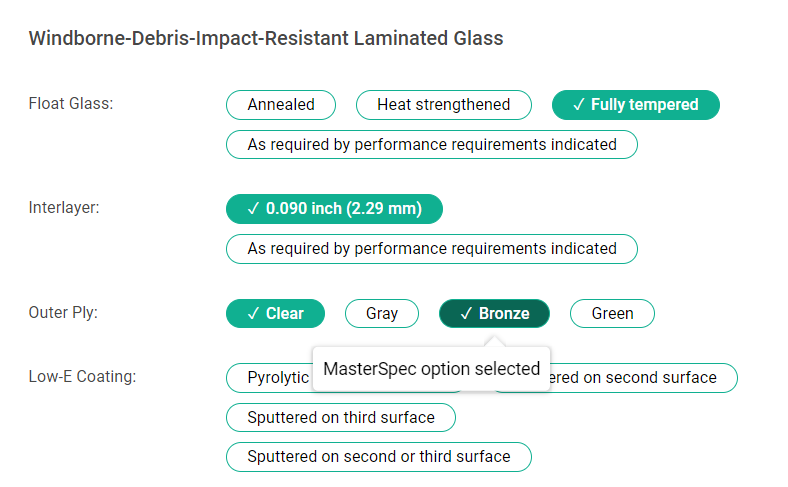
Task: Click the MasterSpec option selected tooltip
Action: click(431, 368)
